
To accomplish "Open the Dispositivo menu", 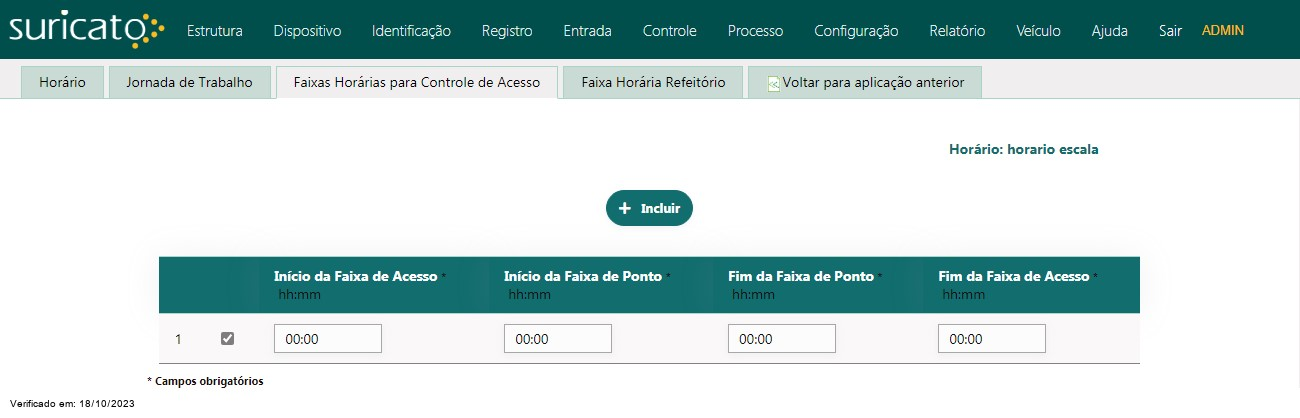I will (307, 31).
